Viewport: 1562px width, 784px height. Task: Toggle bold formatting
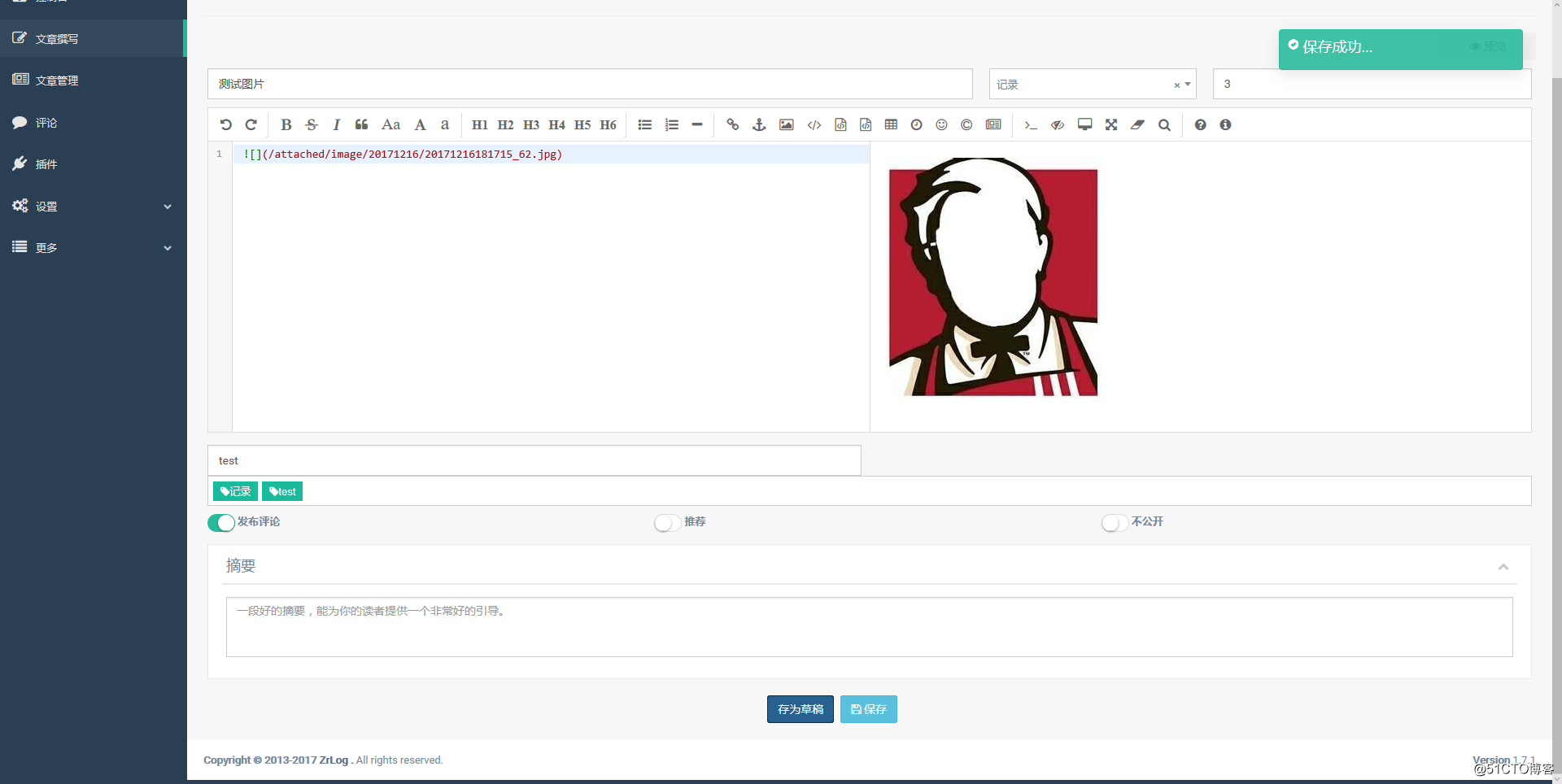point(286,124)
